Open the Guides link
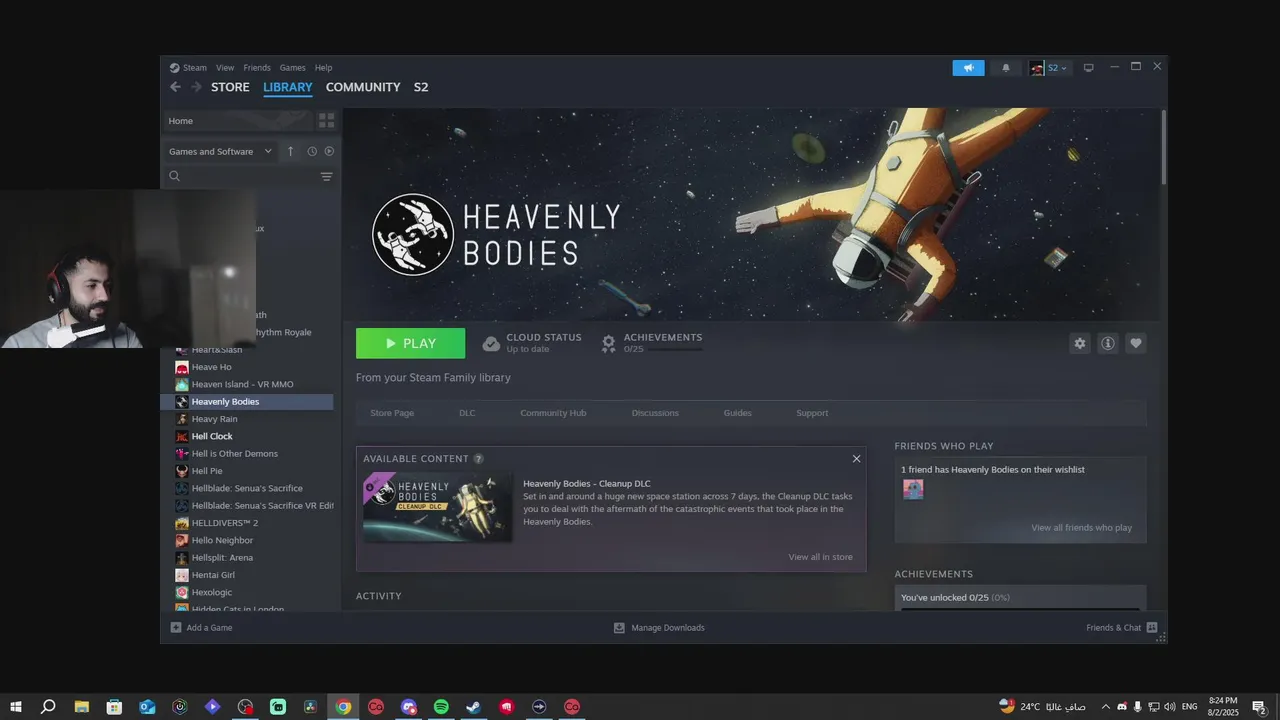The image size is (1280, 720). (737, 413)
